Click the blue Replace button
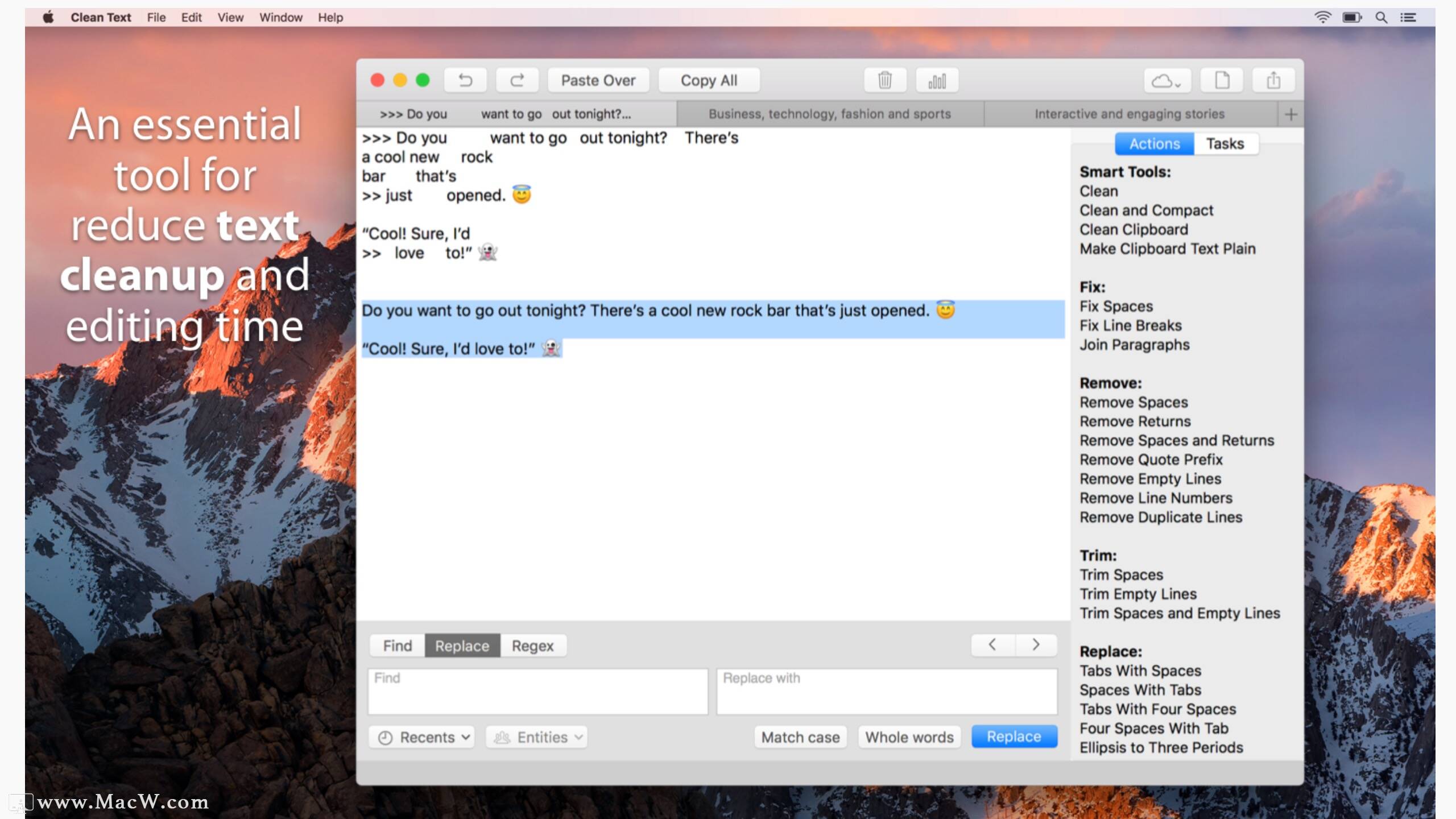Image resolution: width=1456 pixels, height=819 pixels. 1014,737
